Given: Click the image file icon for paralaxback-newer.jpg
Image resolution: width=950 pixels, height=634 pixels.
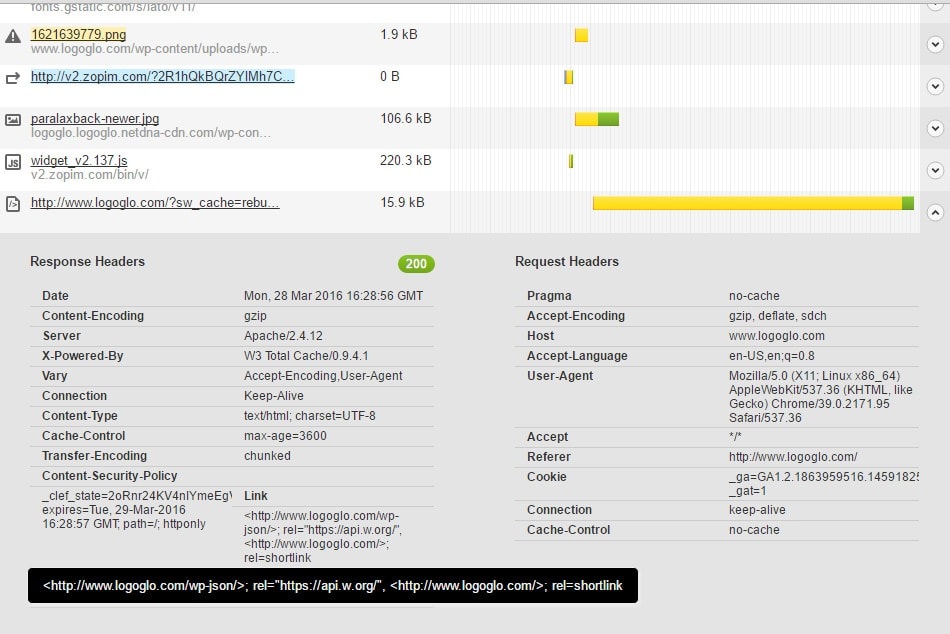Looking at the screenshot, I should click(x=13, y=120).
